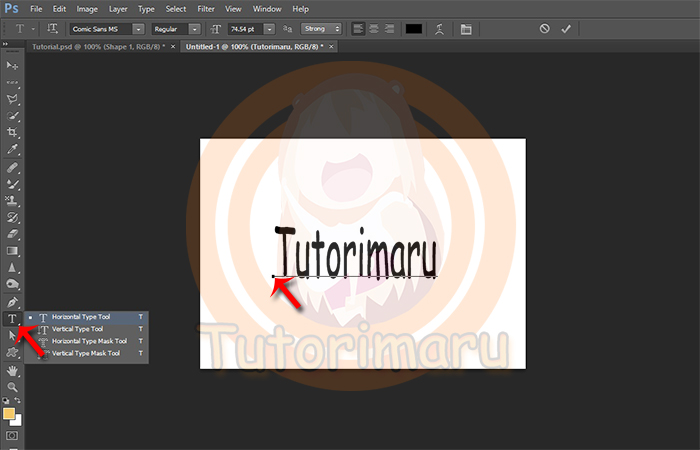Open the background color swatch

(18, 421)
